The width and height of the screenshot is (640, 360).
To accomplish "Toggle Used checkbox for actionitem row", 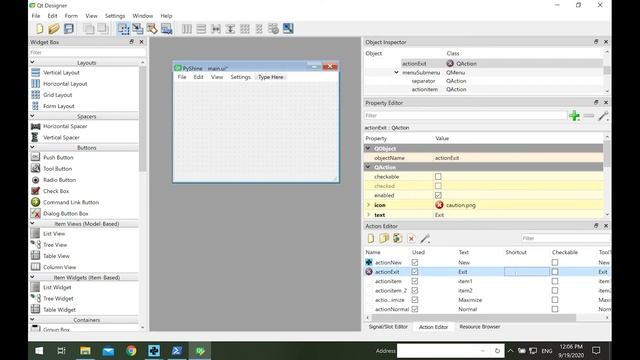I will (x=415, y=281).
